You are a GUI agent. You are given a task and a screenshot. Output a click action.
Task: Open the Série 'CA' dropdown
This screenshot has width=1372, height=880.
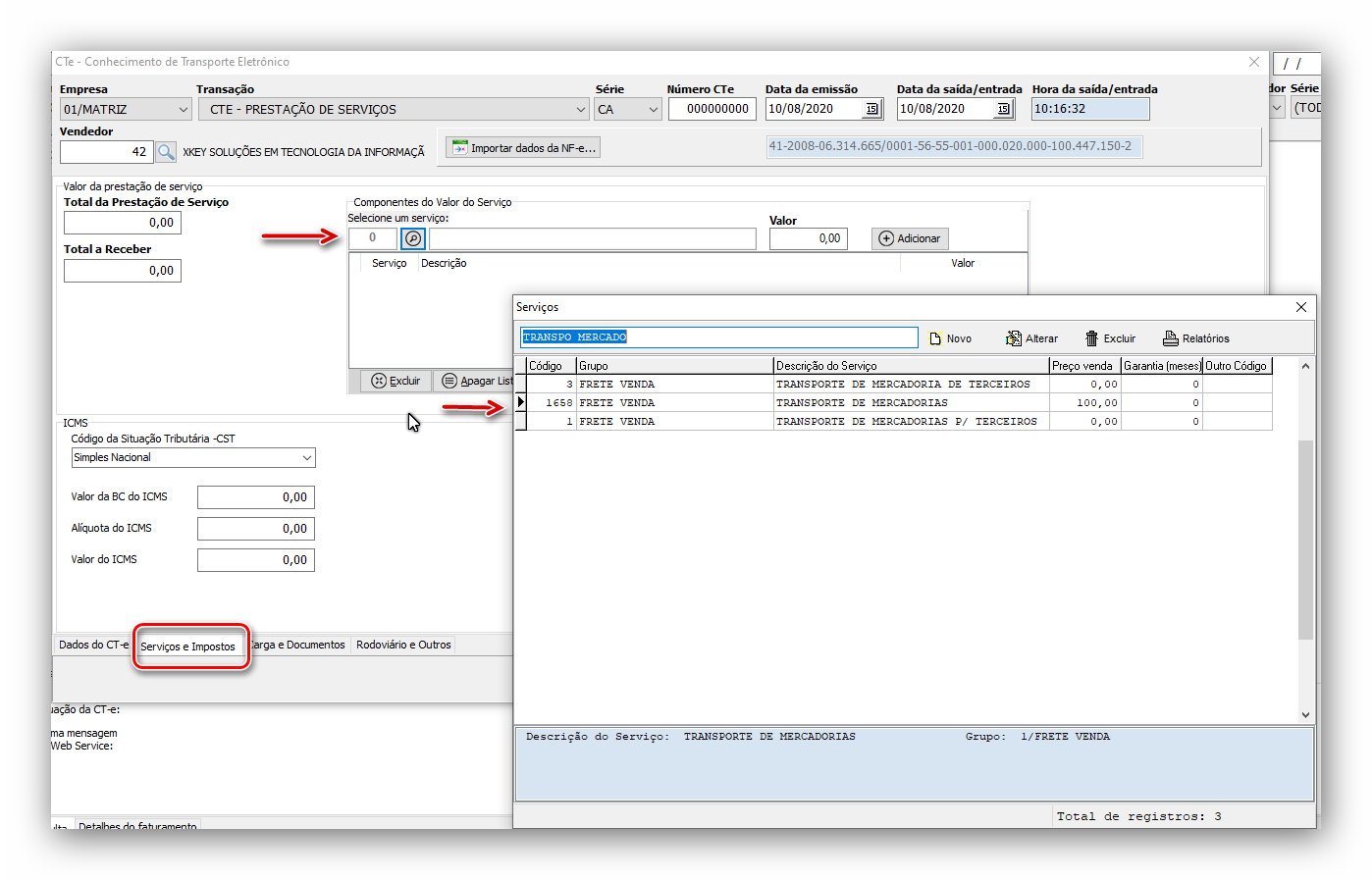653,110
